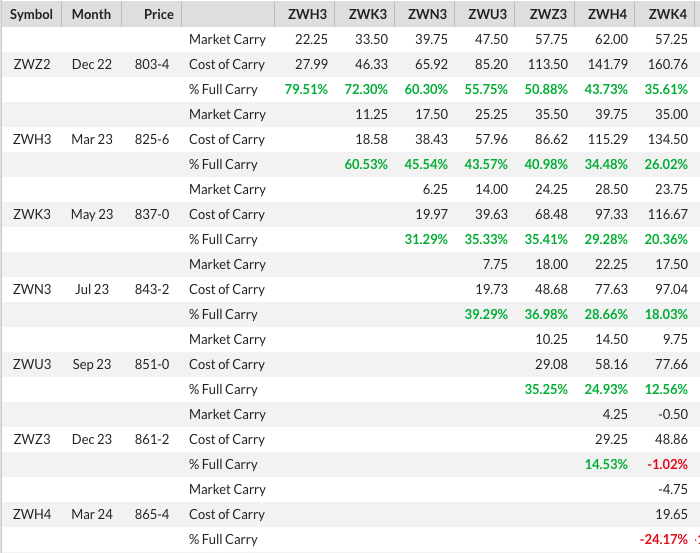Click the ZWN3 column header
This screenshot has height=553, width=700.
click(427, 14)
